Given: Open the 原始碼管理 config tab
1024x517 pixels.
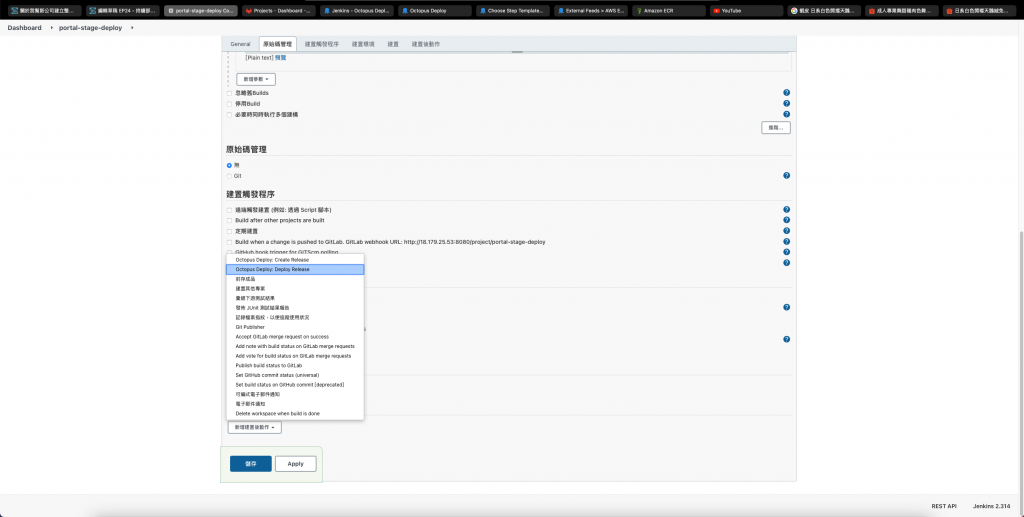Looking at the screenshot, I should 278,44.
